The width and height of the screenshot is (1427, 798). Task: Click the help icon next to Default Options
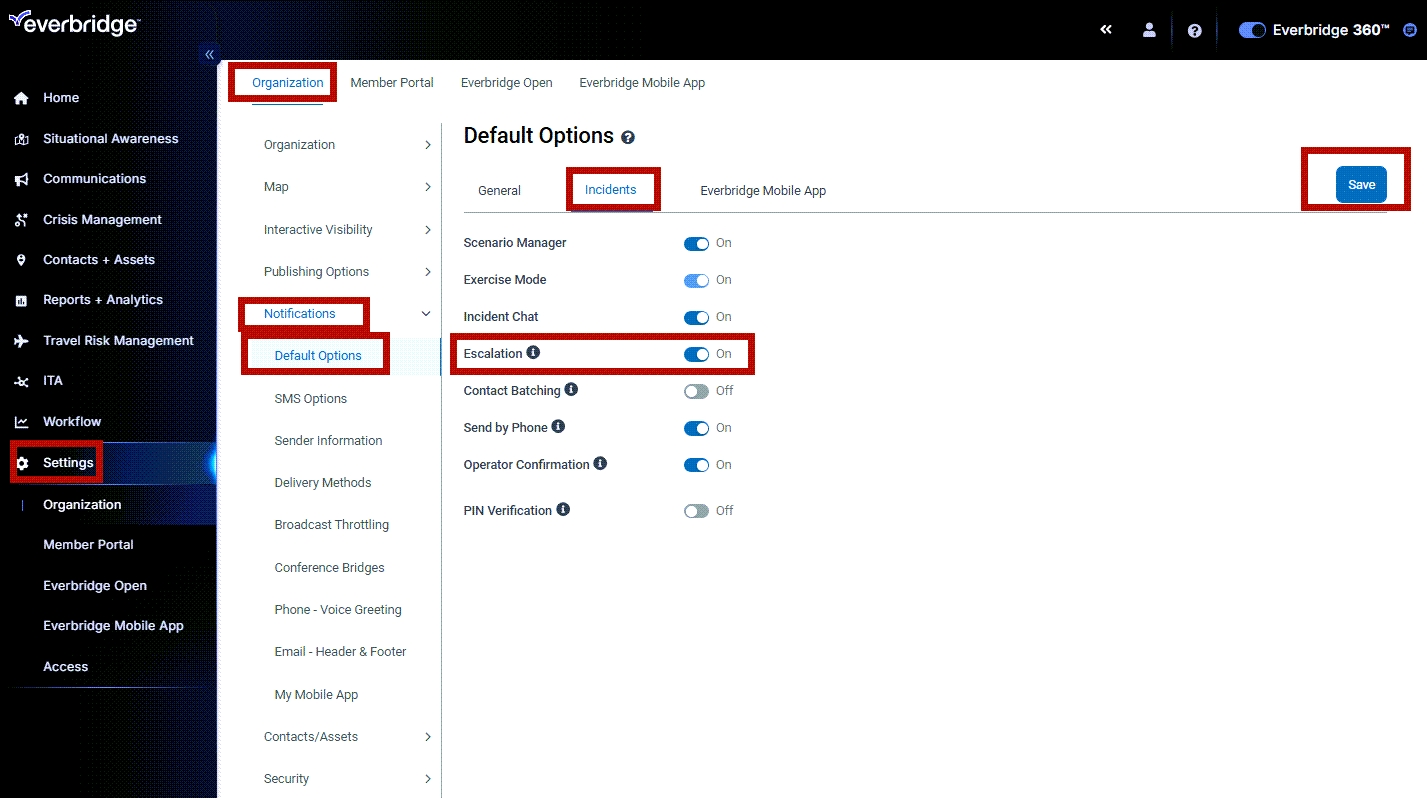click(628, 137)
